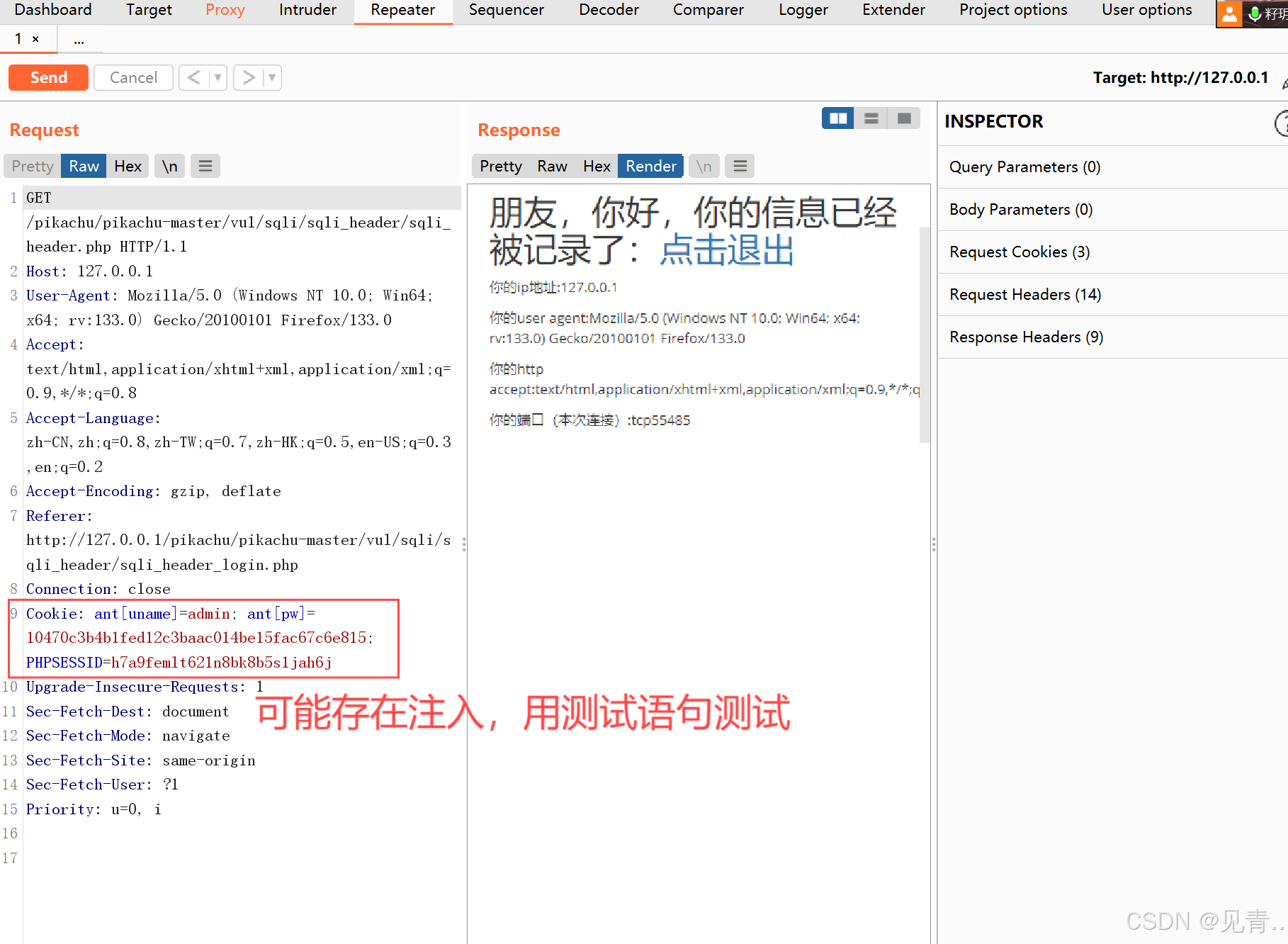This screenshot has width=1288, height=944.
Task: Toggle non-printable characters in Response
Action: tap(704, 166)
